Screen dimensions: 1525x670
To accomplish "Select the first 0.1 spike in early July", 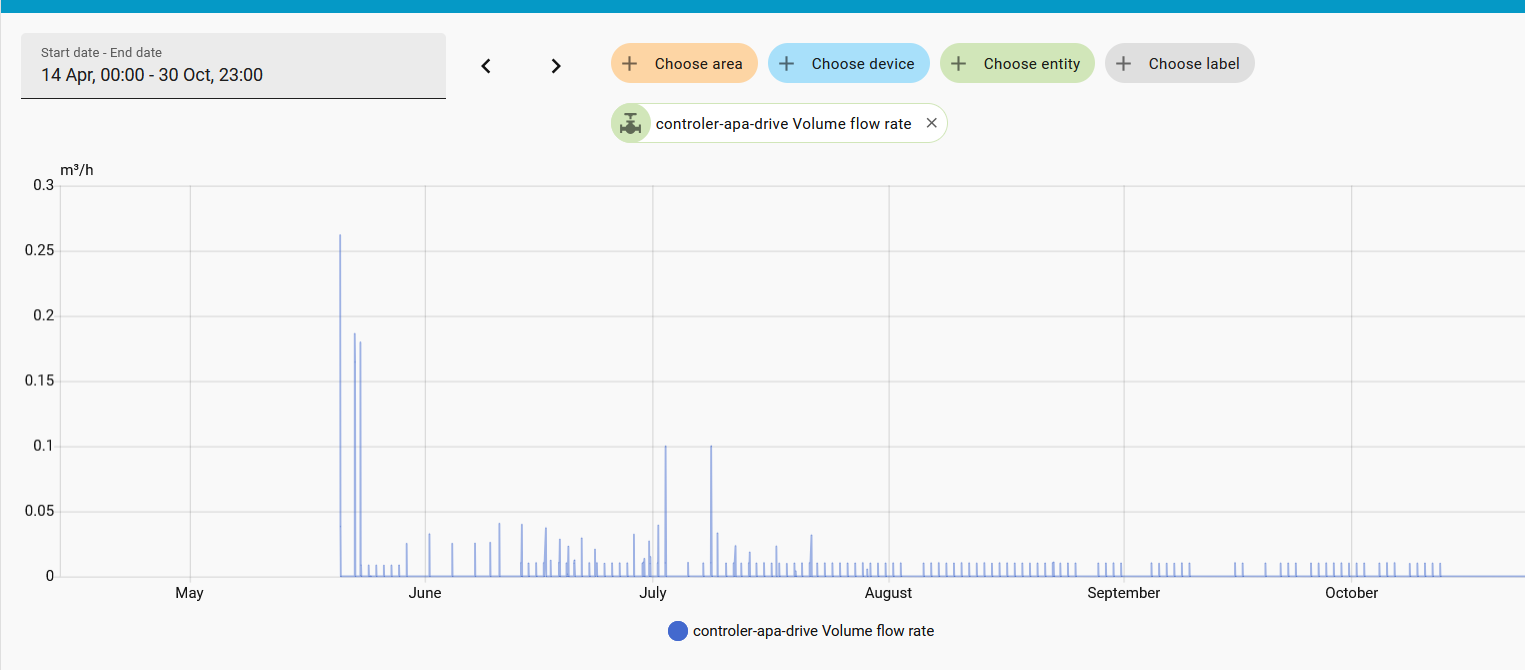I will pos(665,448).
